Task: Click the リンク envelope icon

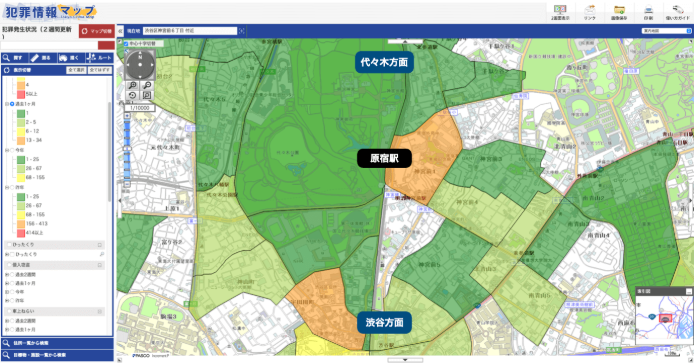Action: (590, 10)
